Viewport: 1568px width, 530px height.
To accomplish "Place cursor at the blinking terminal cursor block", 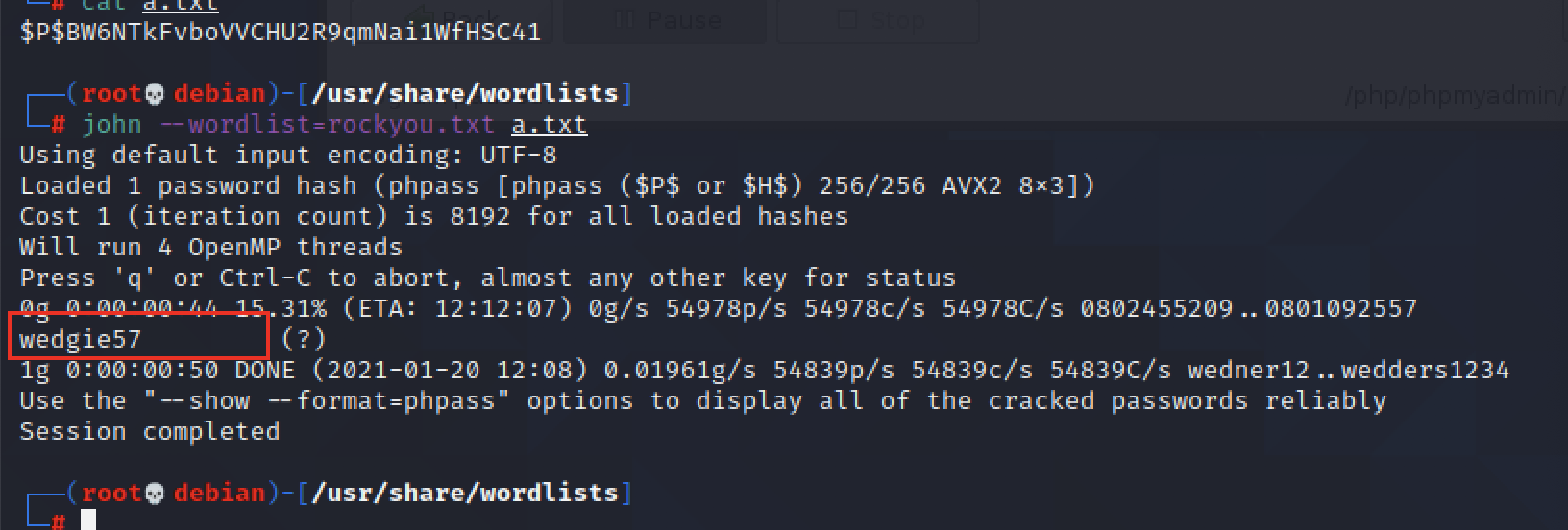I will coord(88,520).
